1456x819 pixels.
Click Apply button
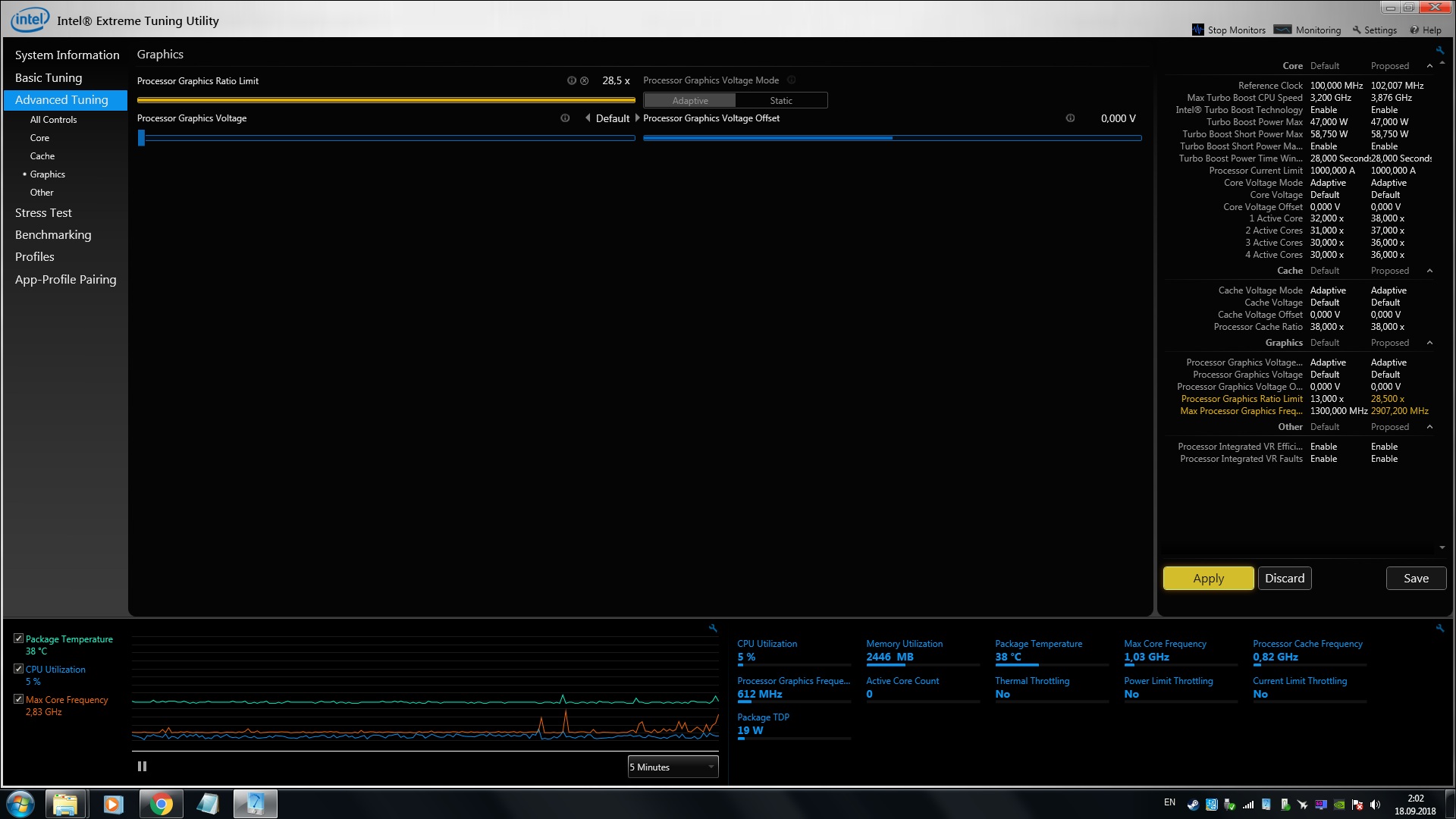[x=1208, y=579]
